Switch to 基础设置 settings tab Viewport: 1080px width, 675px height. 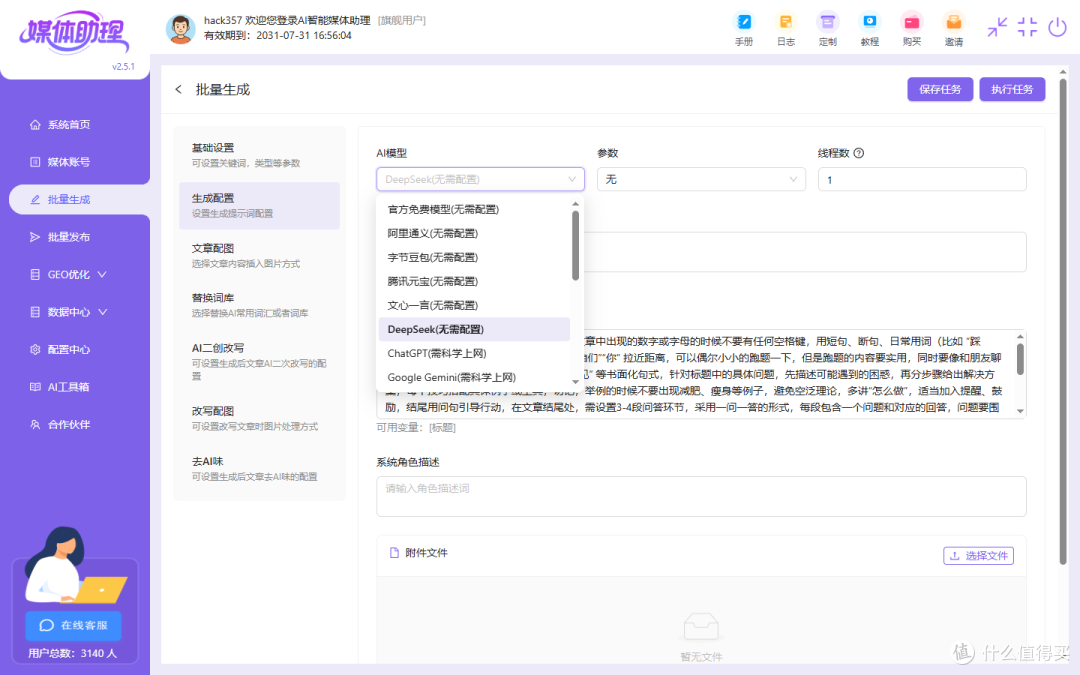tap(259, 155)
